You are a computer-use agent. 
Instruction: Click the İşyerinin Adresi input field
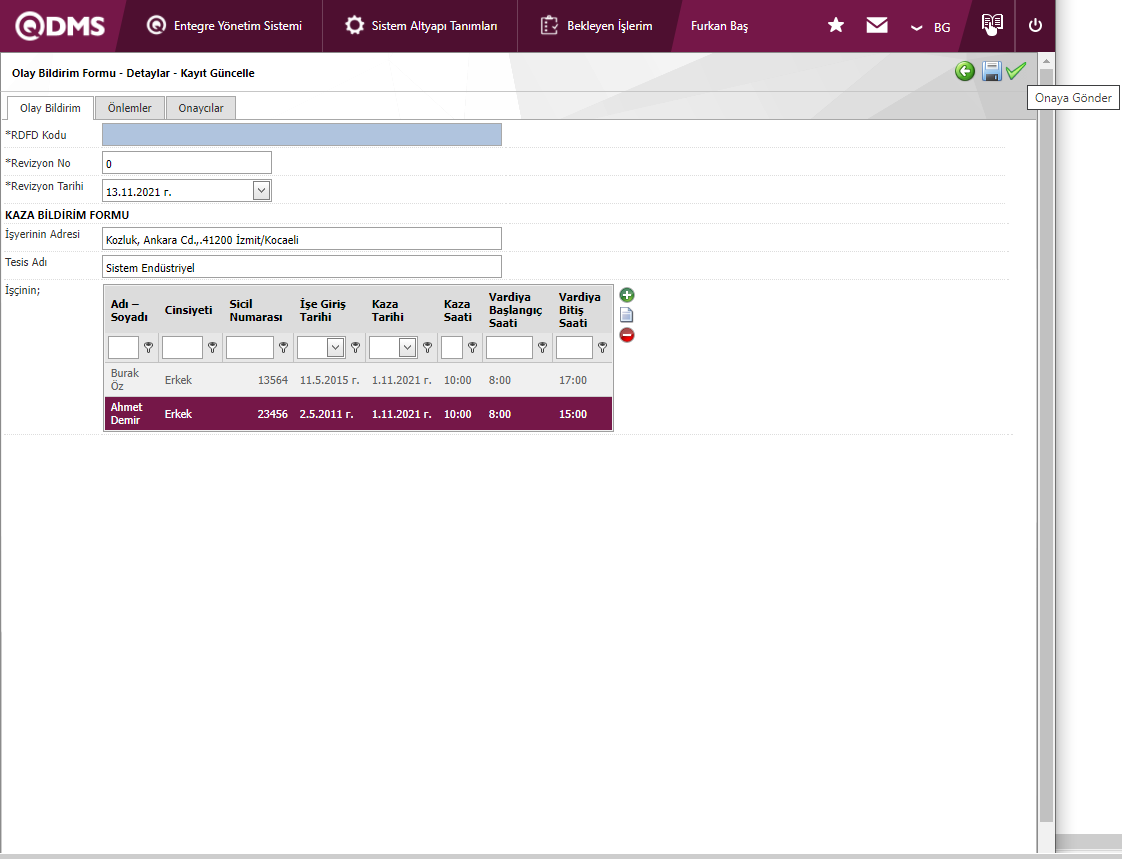coord(301,239)
